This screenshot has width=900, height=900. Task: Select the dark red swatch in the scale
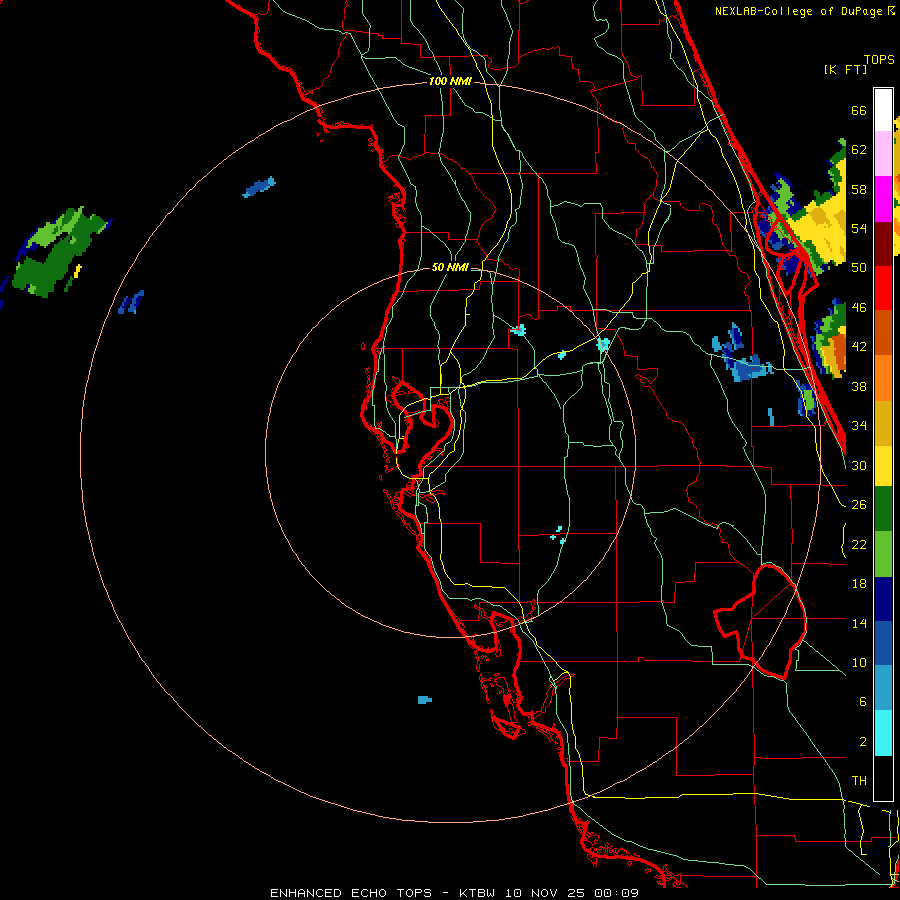point(883,245)
